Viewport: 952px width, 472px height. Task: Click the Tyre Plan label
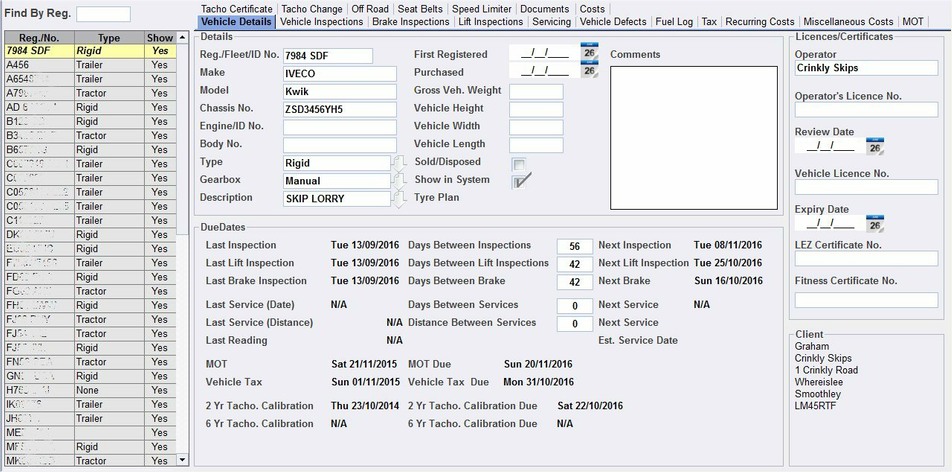pyautogui.click(x=437, y=197)
